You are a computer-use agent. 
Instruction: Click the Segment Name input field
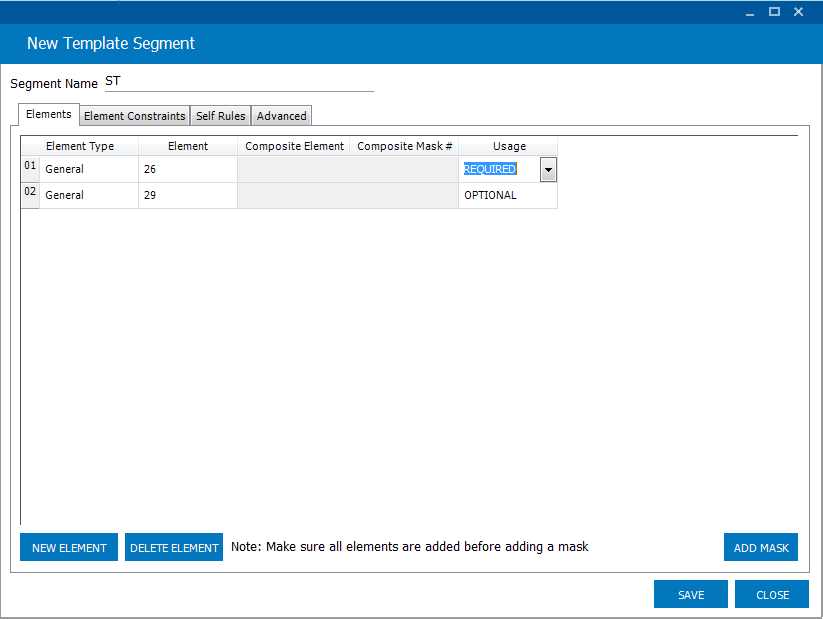(239, 82)
